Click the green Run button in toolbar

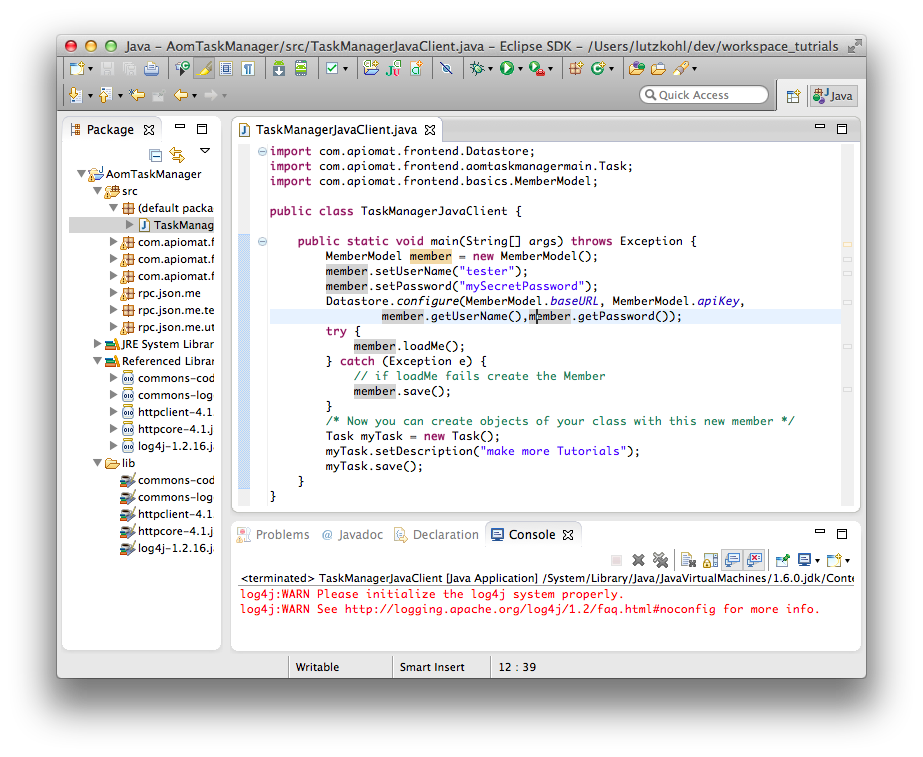[x=507, y=69]
